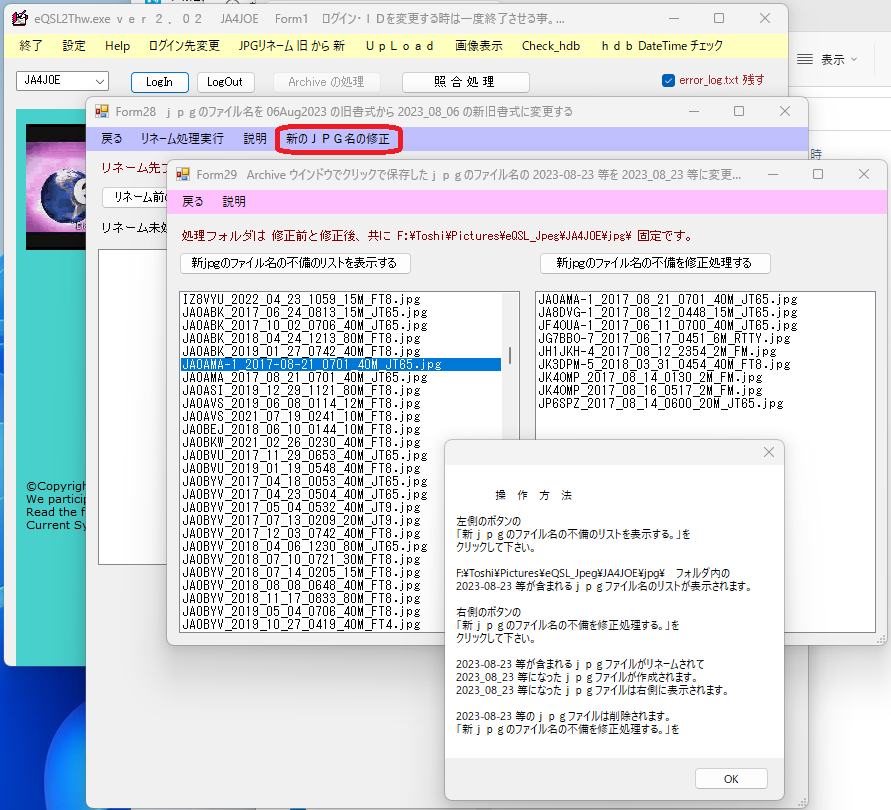Image resolution: width=891 pixels, height=810 pixels.
Task: Click OK in the 操作方法 dialog
Action: tap(731, 779)
